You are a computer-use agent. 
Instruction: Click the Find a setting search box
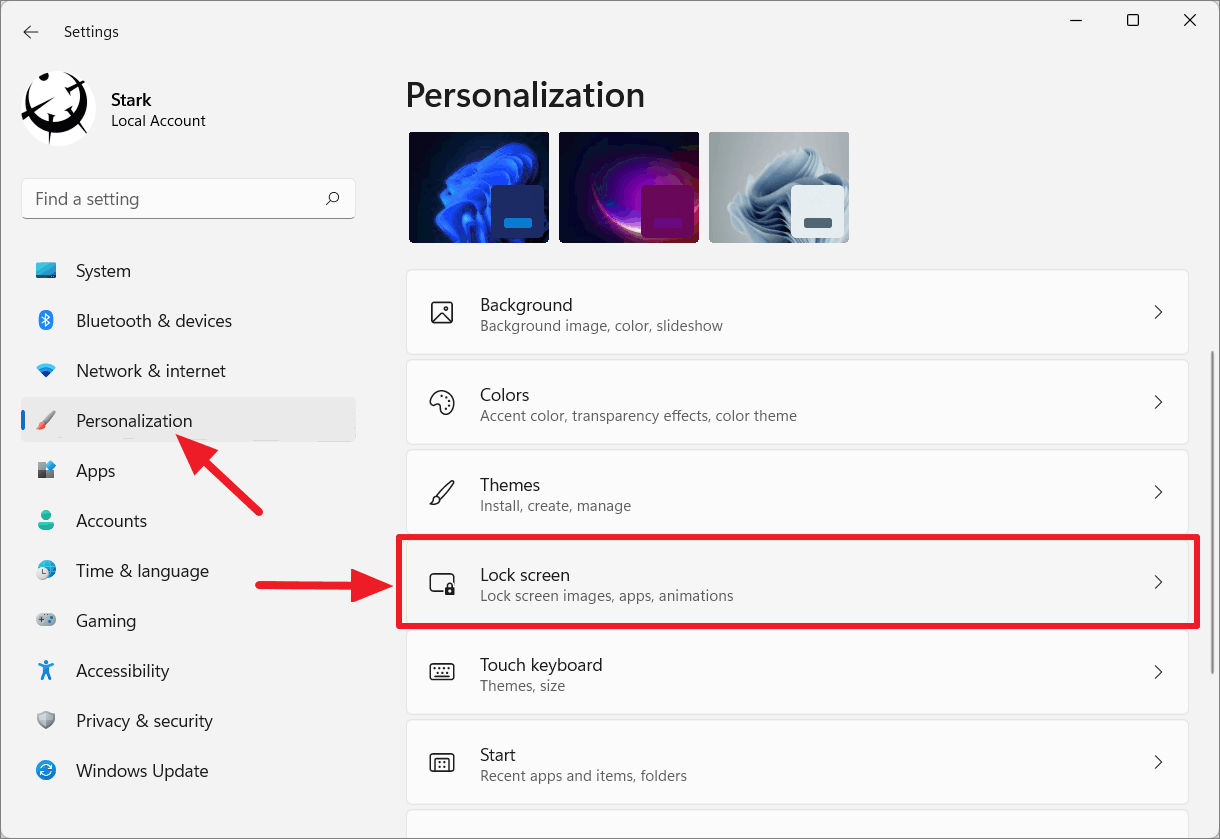(x=188, y=199)
